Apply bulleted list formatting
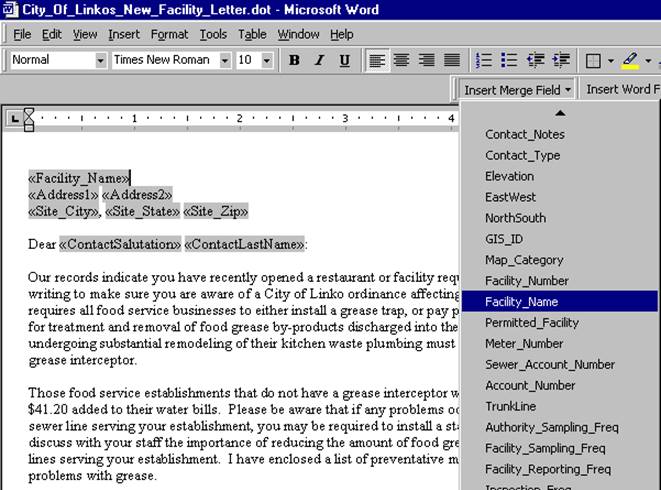This screenshot has width=661, height=490. pos(509,60)
